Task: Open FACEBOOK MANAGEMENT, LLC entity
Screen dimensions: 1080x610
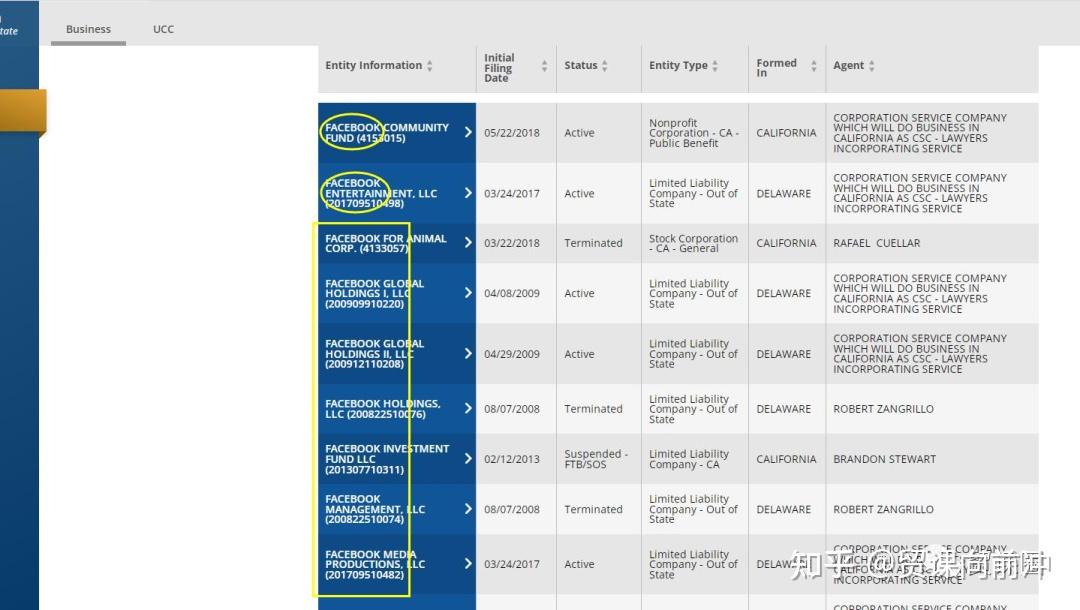Action: (375, 509)
